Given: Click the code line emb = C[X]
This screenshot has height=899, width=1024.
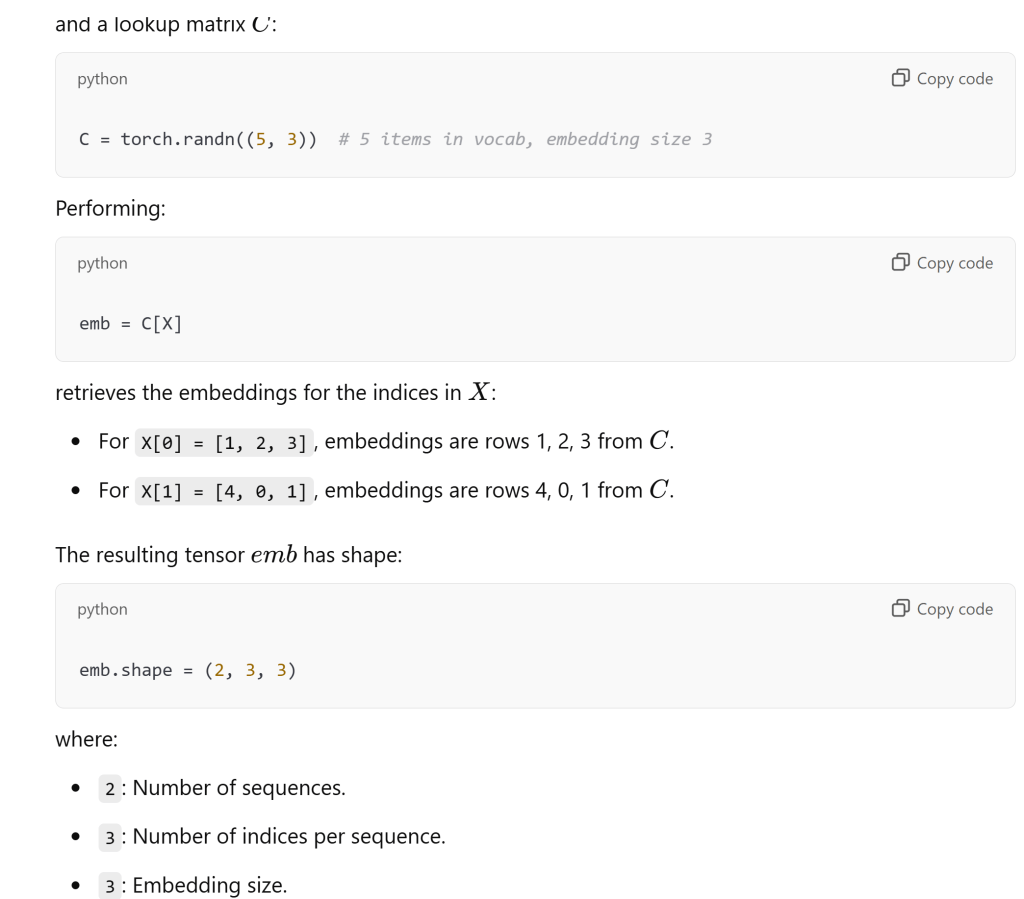Looking at the screenshot, I should (x=131, y=324).
